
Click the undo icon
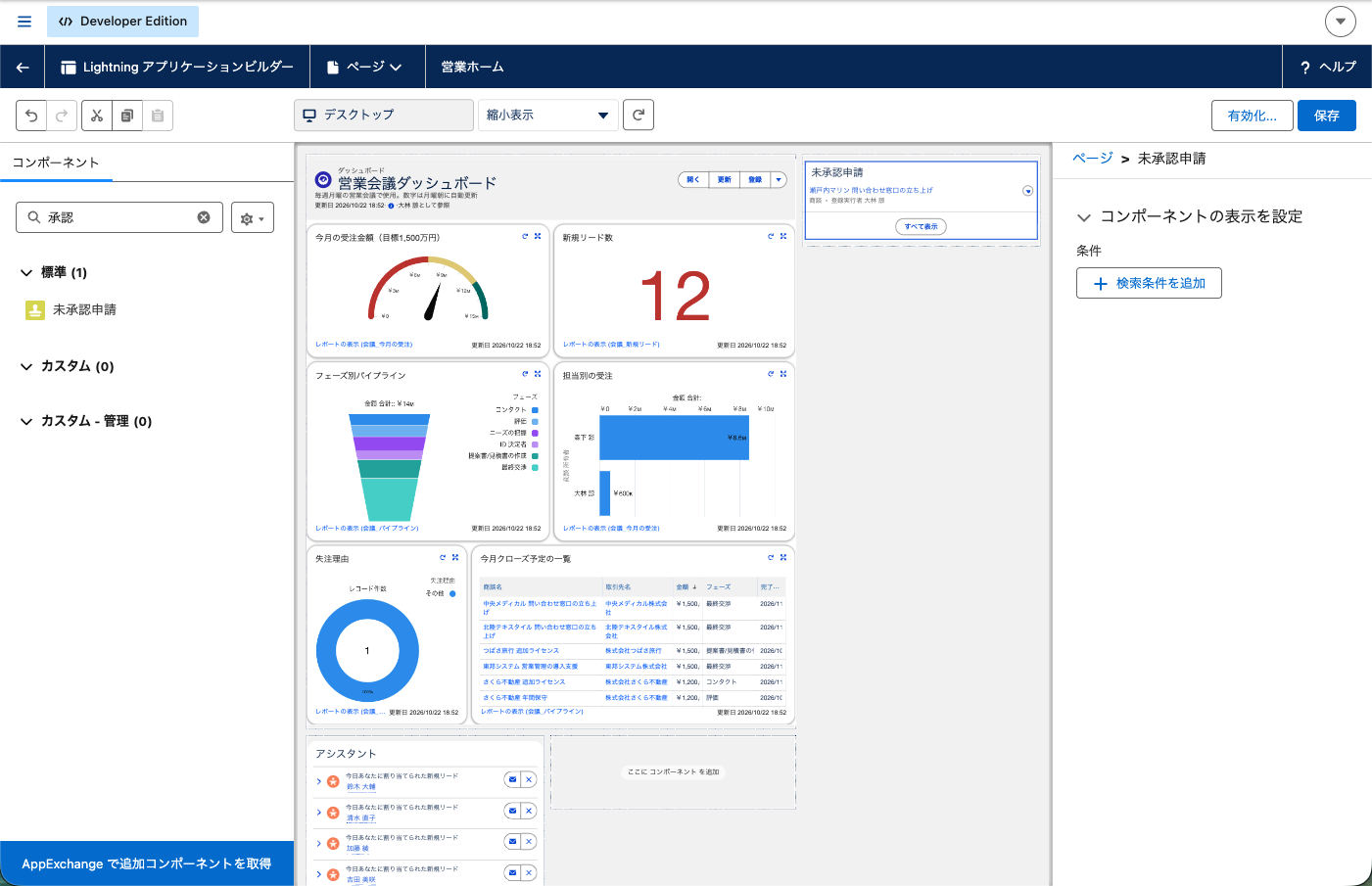tap(31, 116)
